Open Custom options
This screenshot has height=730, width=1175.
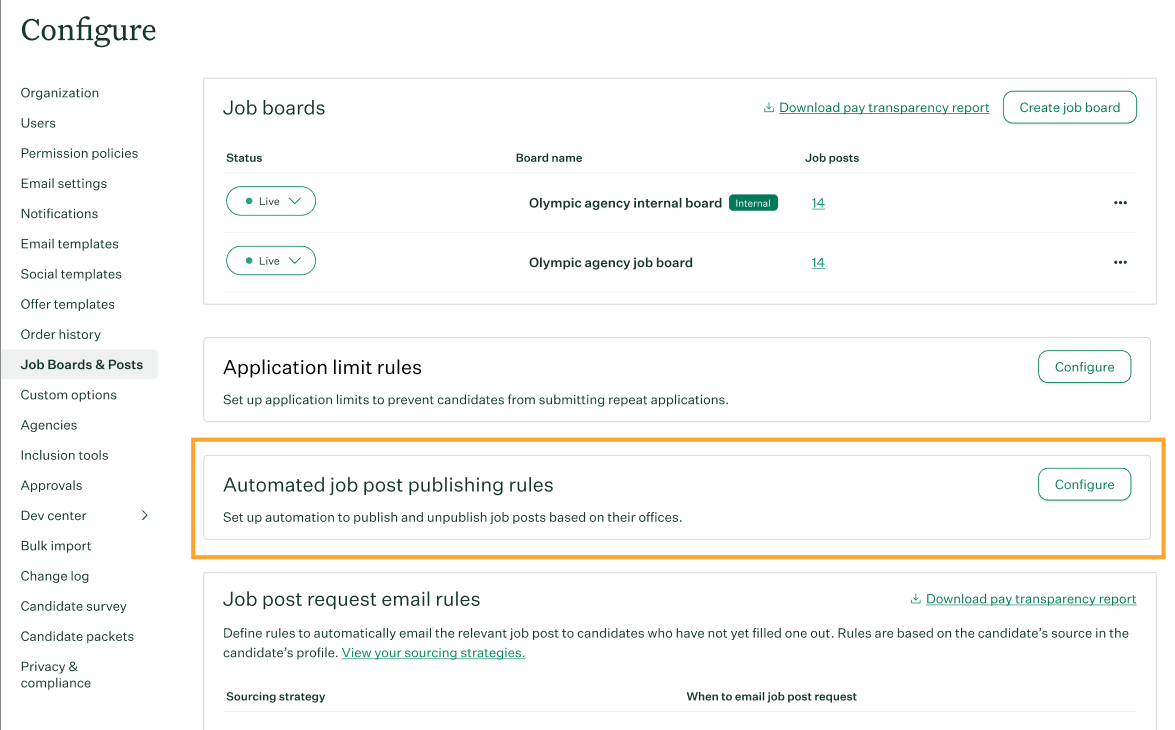69,395
